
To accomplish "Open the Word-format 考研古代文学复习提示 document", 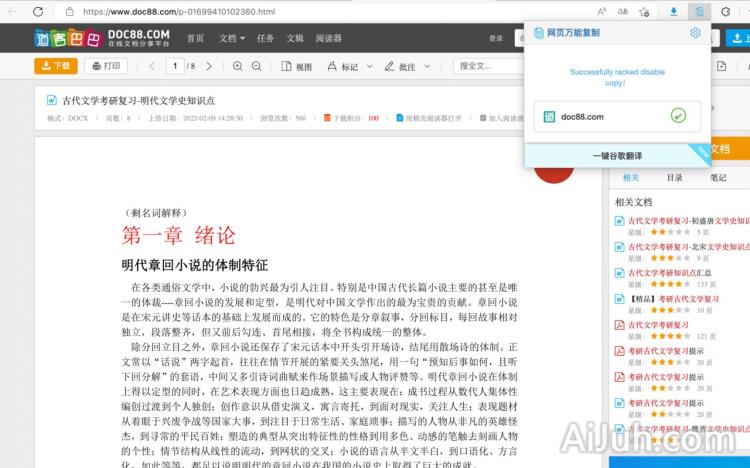I will (666, 403).
